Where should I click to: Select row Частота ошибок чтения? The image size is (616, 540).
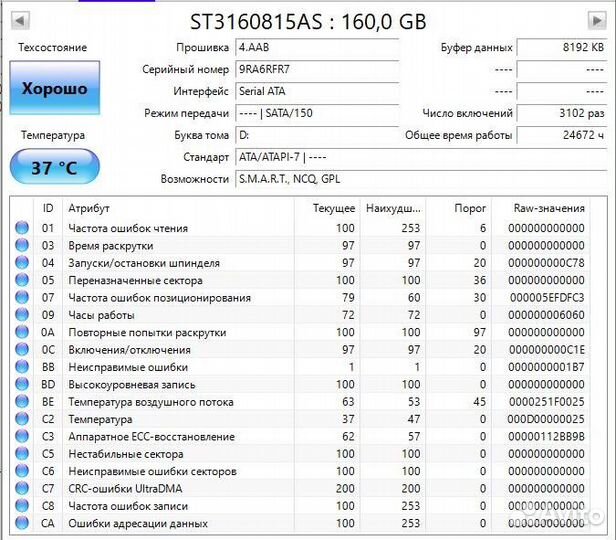[x=301, y=228]
